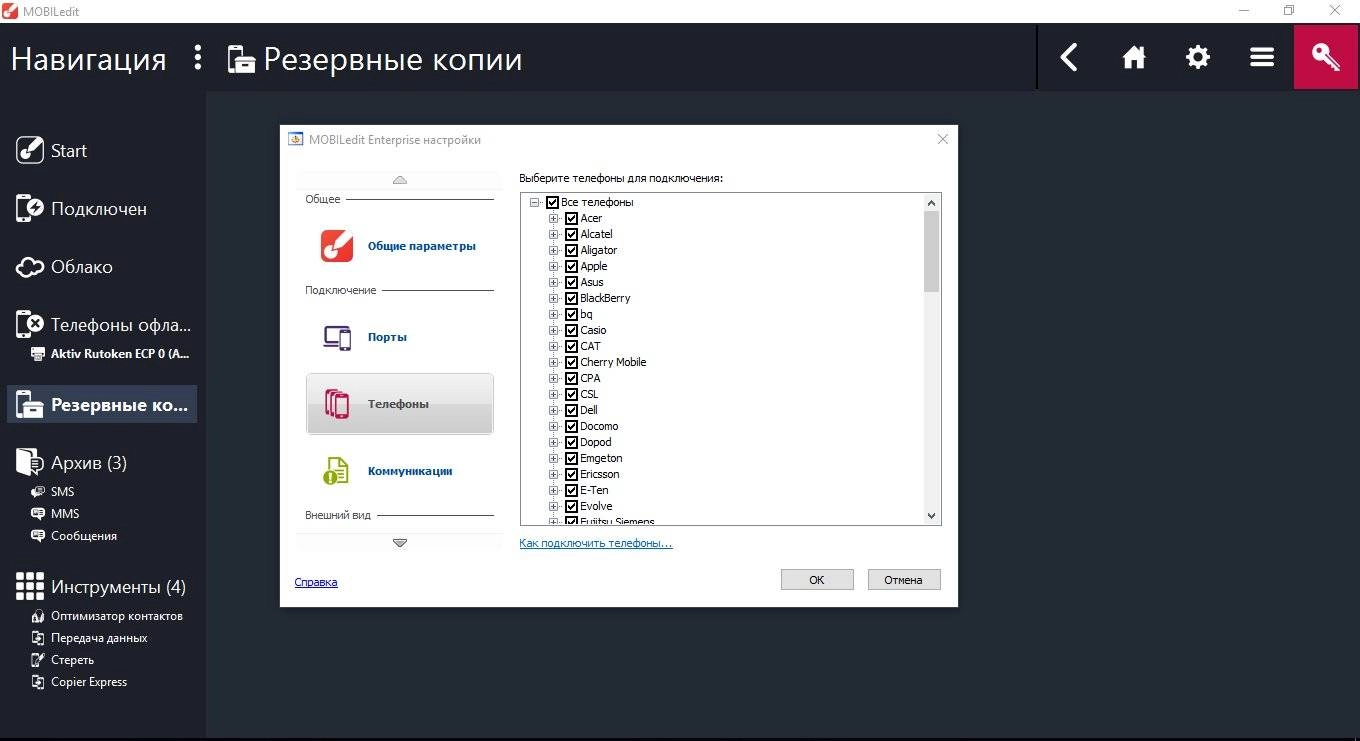
Task: Expand the CAT tree node
Action: pos(554,346)
